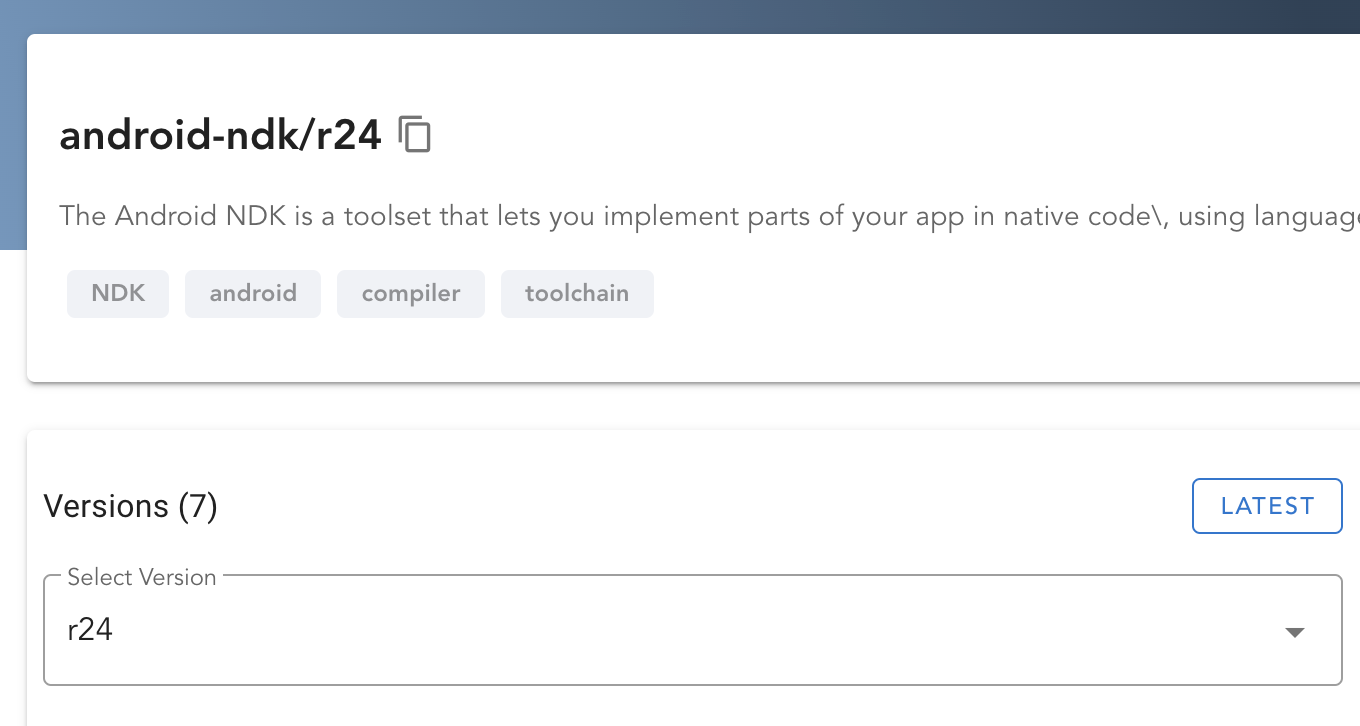Select the r24 value in the combo box

pos(90,630)
